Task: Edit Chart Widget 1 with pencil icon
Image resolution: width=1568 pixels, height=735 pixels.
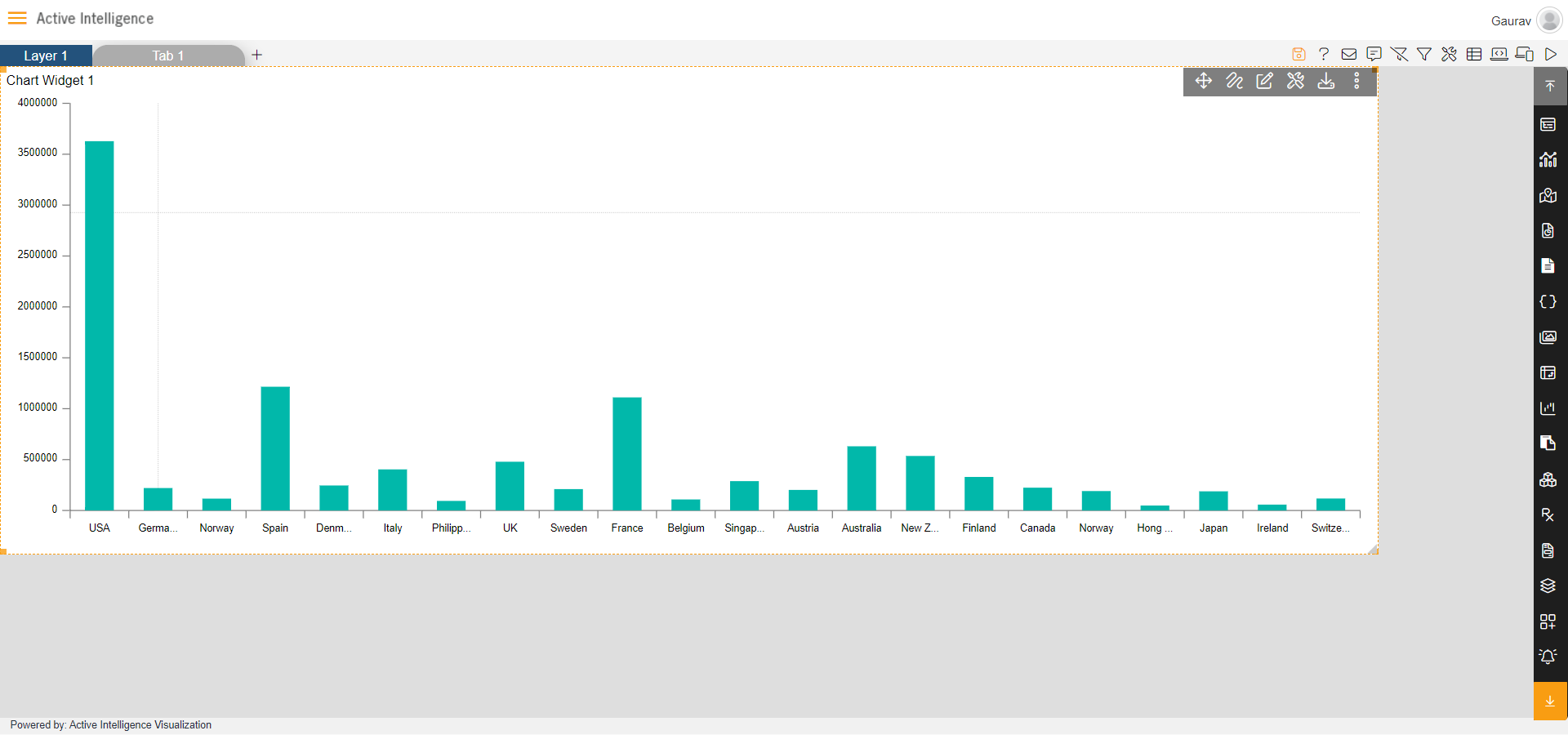Action: point(1265,81)
